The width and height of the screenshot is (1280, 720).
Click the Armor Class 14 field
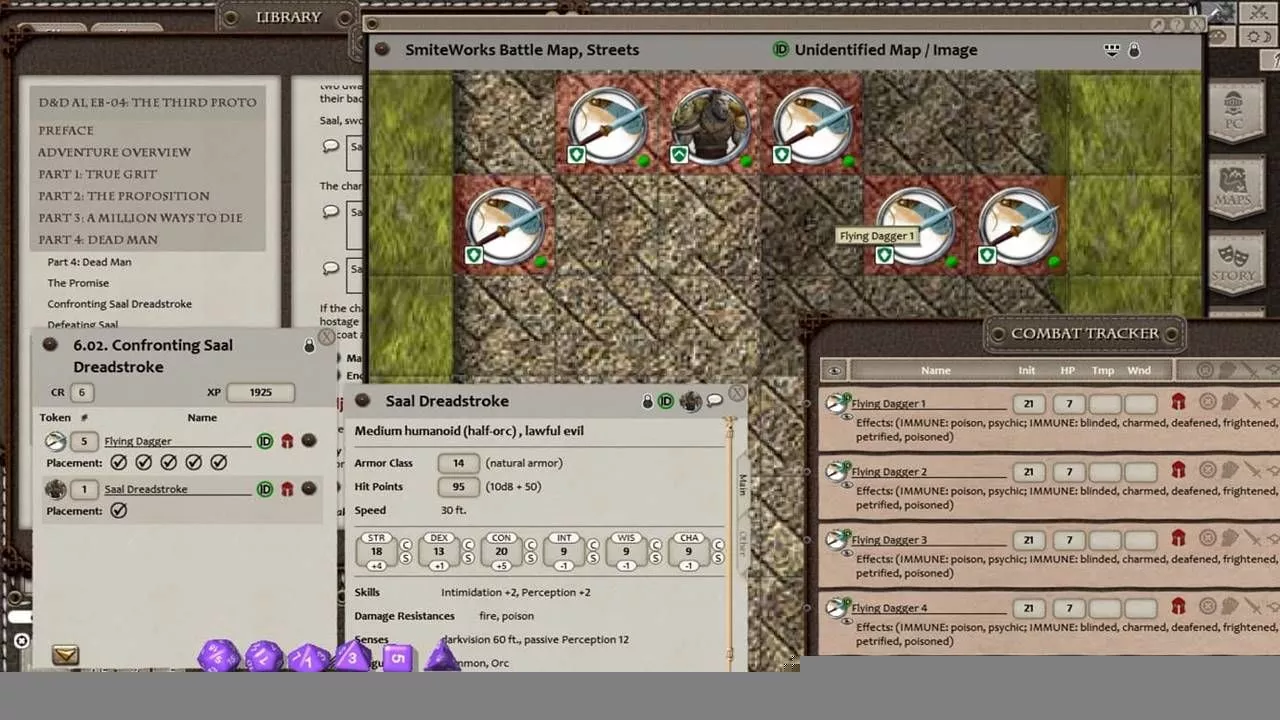458,463
